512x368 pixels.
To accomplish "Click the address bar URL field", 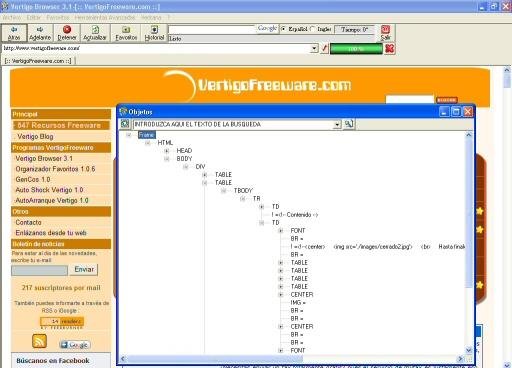I will (x=156, y=49).
